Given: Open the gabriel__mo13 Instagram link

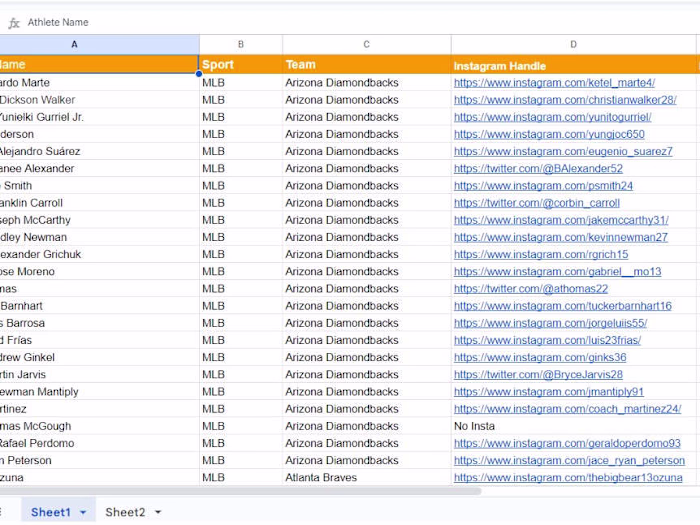Looking at the screenshot, I should point(558,272).
